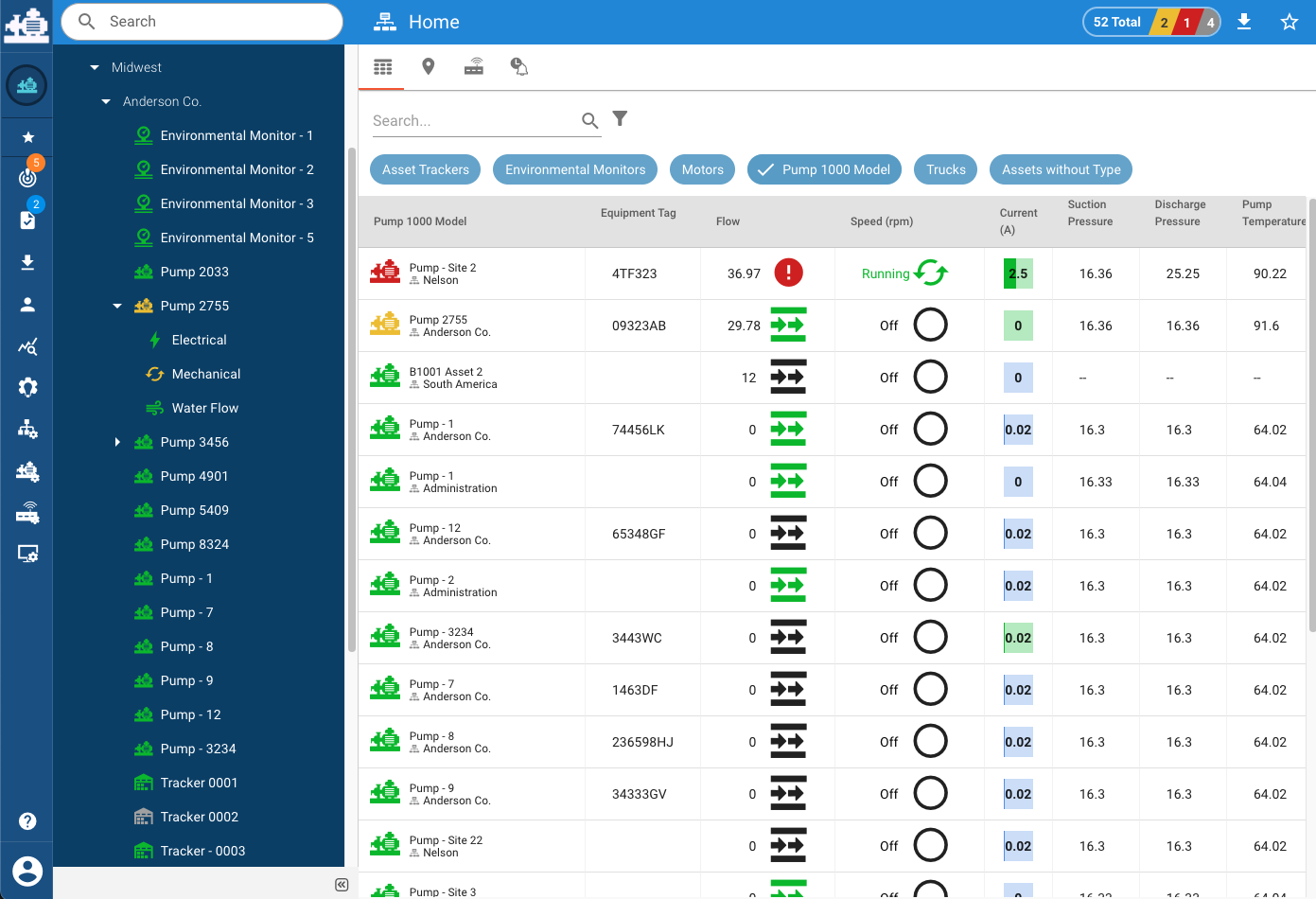Viewport: 1316px width, 899px height.
Task: Enable the Assets without Type filter
Action: 1061,169
